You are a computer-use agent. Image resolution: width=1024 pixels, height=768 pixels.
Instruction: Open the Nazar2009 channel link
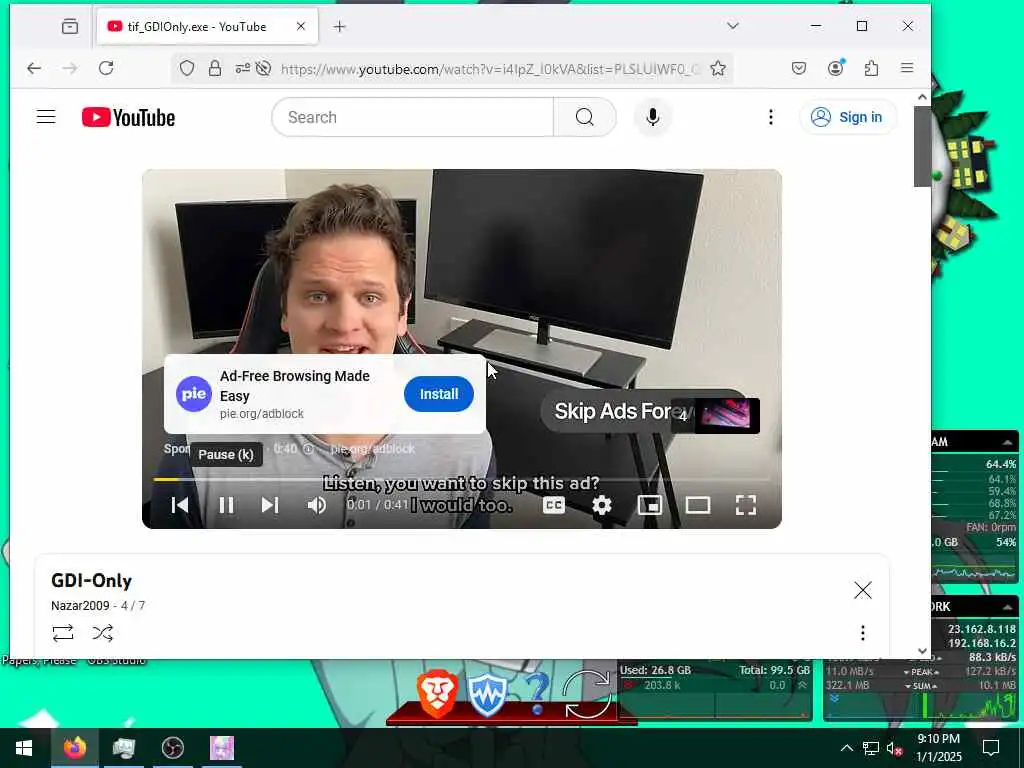click(x=80, y=605)
